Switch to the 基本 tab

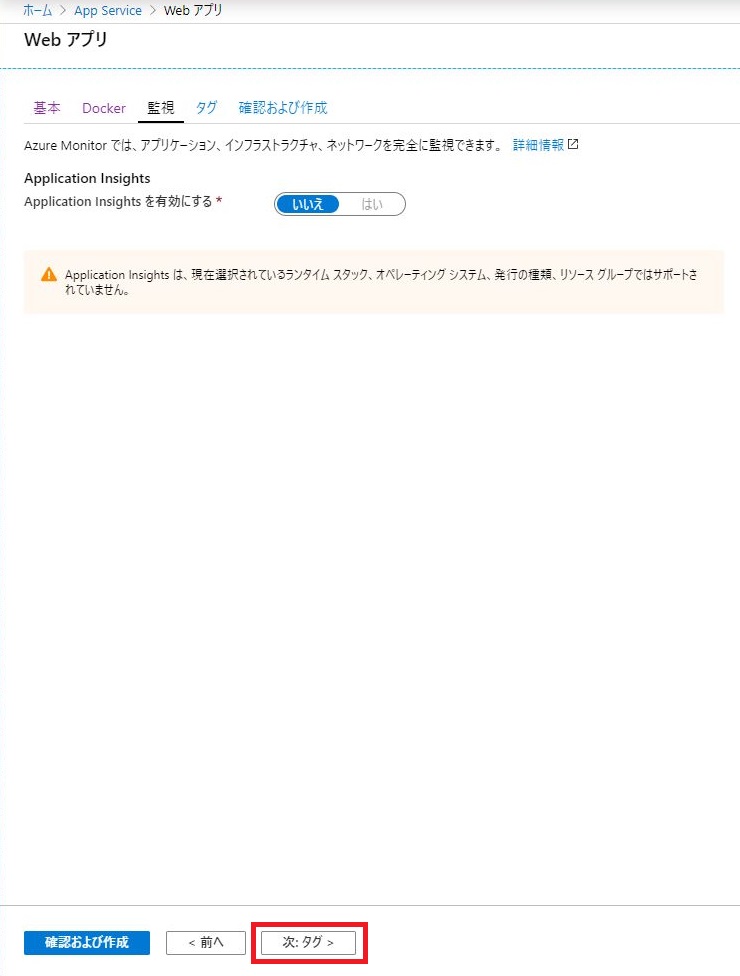[x=47, y=108]
